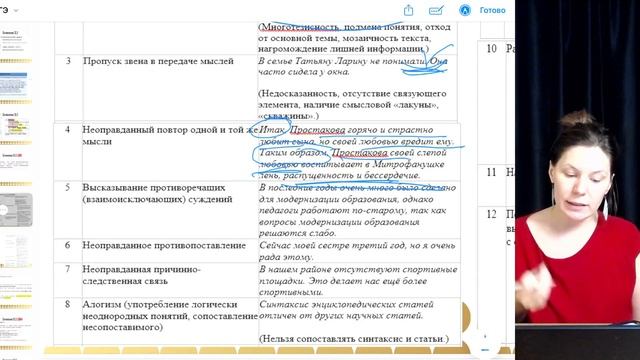The width and height of the screenshot is (640, 360).
Task: Click row number 11 in right table
Action: [491, 172]
